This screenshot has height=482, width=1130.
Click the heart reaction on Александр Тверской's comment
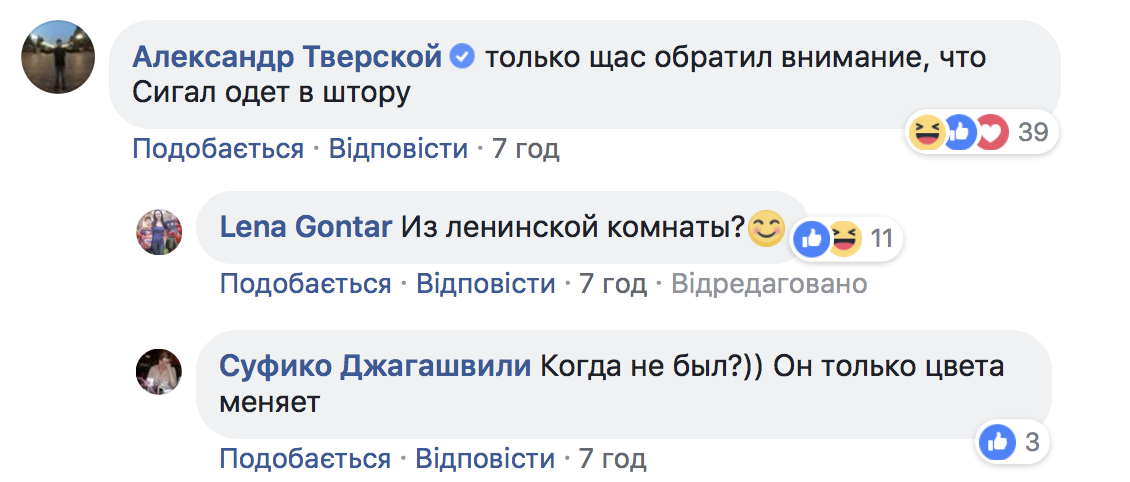tap(990, 132)
